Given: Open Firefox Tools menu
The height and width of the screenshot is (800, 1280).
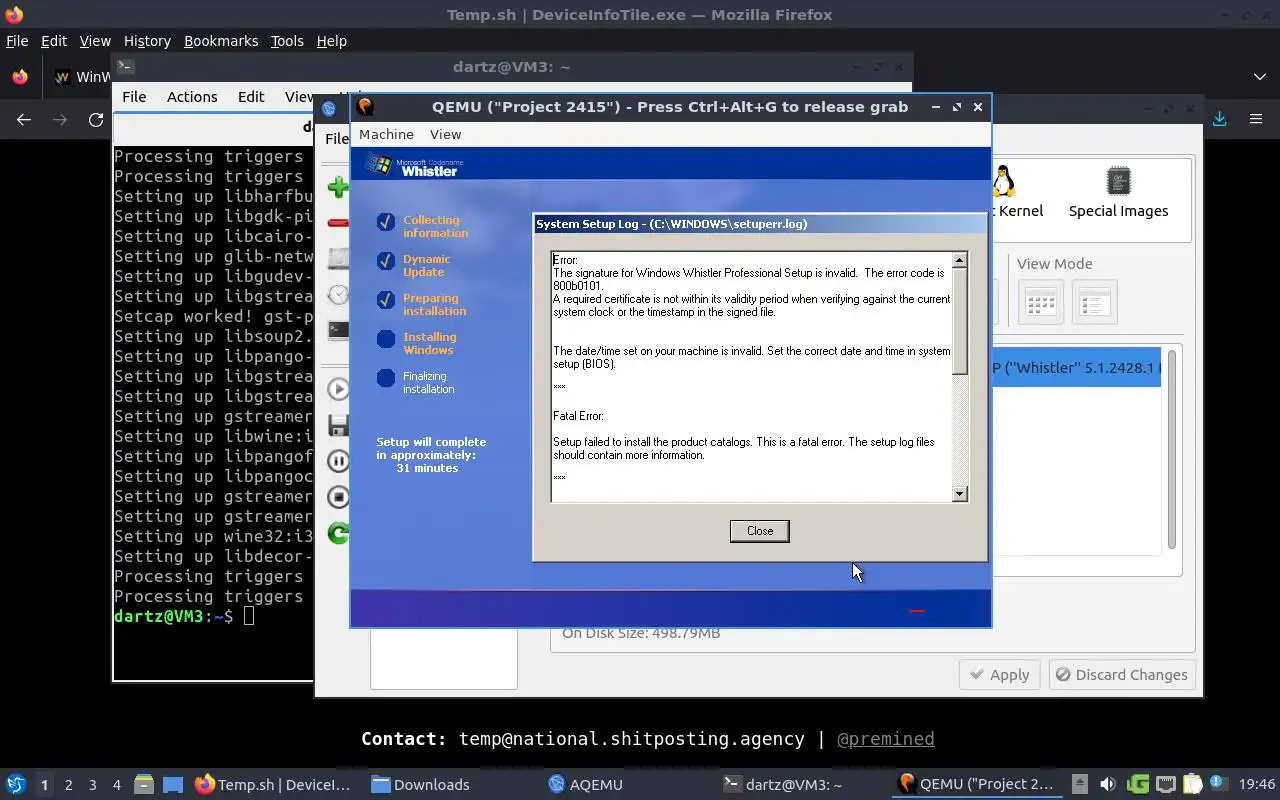Looking at the screenshot, I should [287, 41].
